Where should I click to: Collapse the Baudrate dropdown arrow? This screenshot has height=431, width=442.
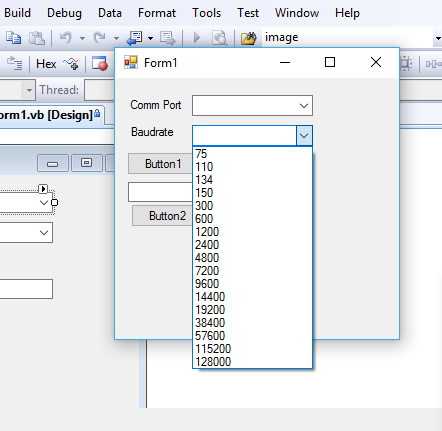304,136
